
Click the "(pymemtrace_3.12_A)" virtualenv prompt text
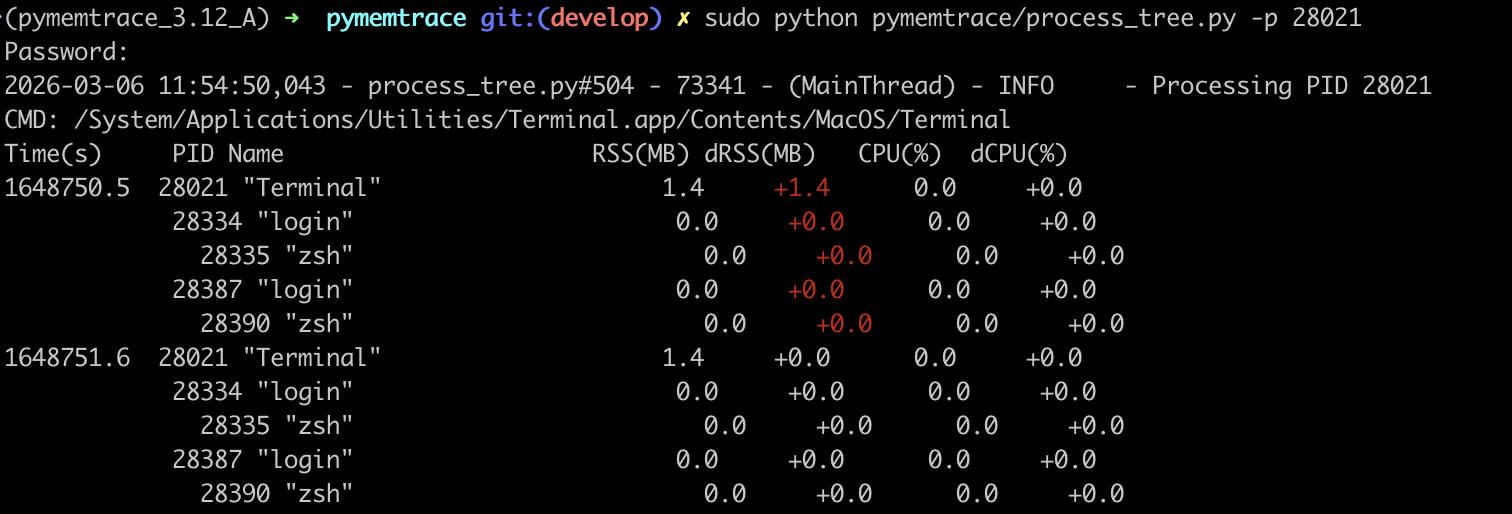[136, 18]
